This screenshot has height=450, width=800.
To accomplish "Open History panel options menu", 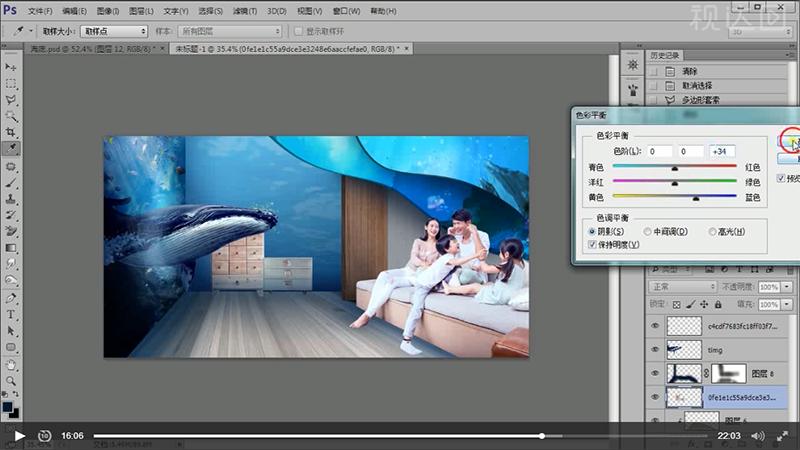I will [791, 55].
